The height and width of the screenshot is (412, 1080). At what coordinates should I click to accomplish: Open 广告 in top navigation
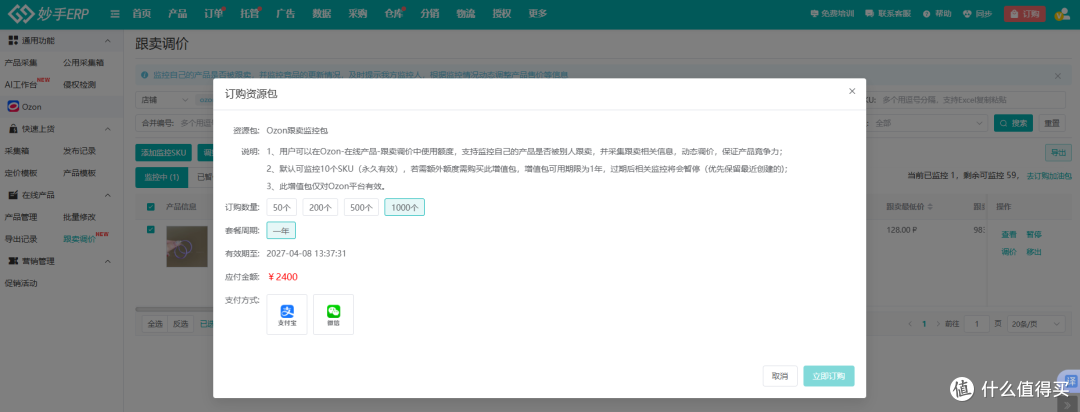pos(285,14)
